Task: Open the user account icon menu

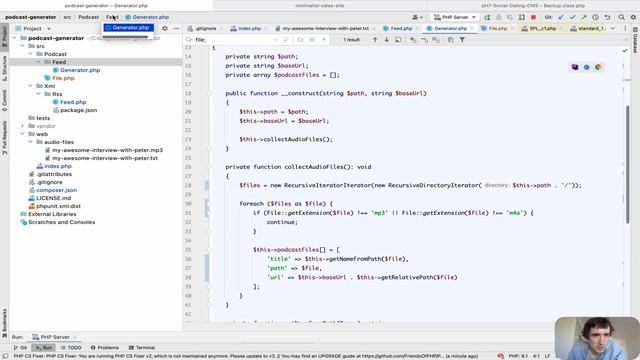Action: point(417,17)
